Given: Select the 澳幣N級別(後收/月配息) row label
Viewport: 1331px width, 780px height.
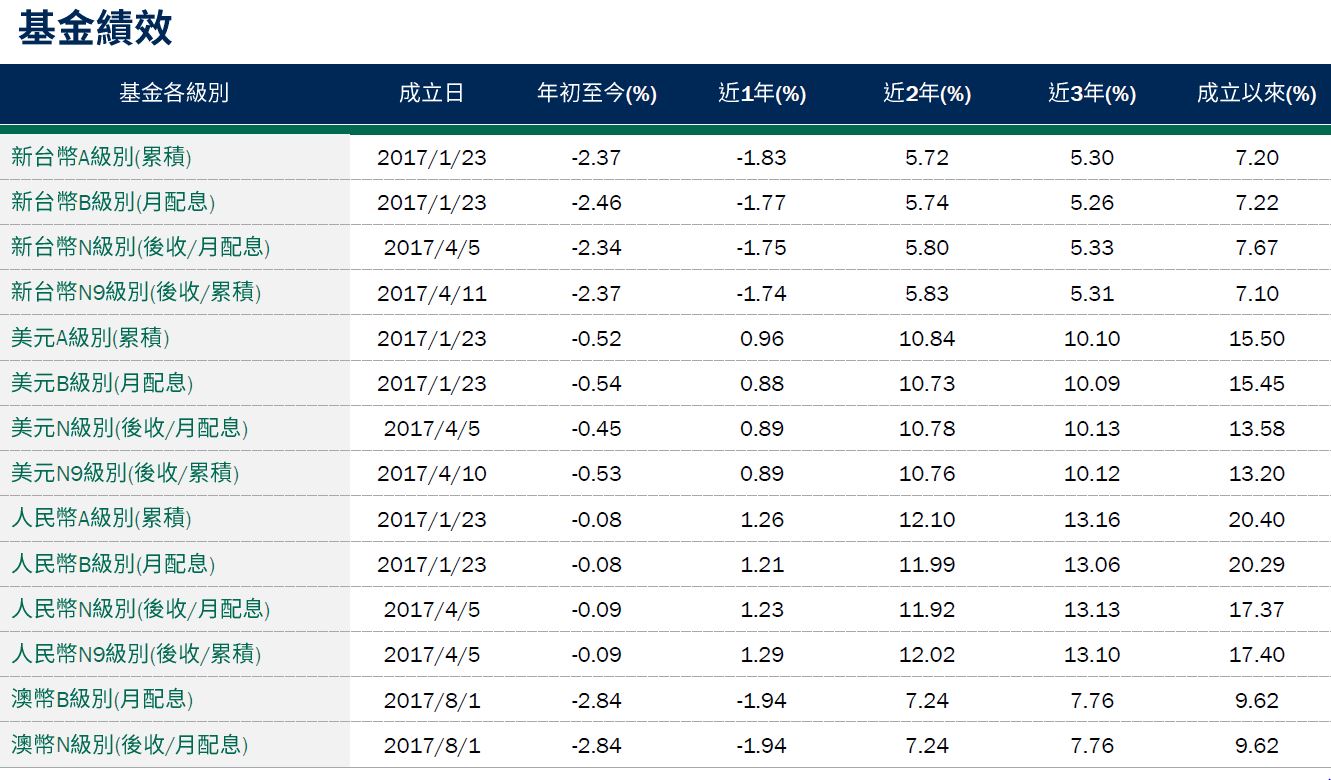Looking at the screenshot, I should point(129,745).
